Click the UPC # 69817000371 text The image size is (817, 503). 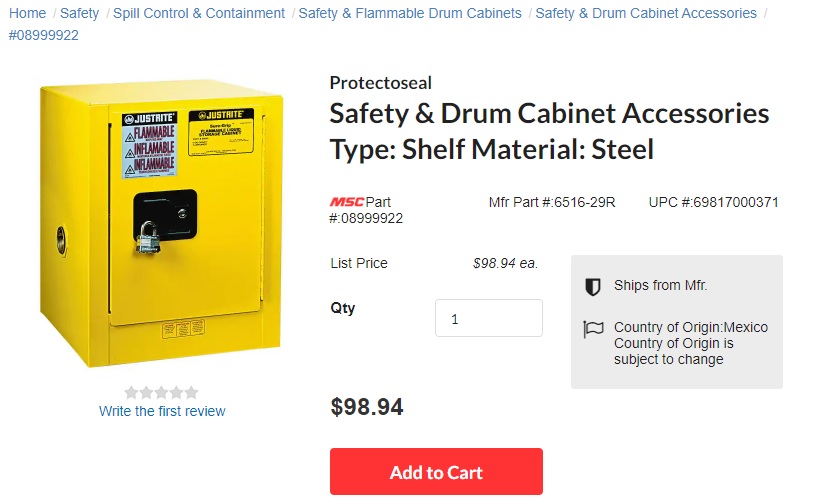pyautogui.click(x=714, y=202)
